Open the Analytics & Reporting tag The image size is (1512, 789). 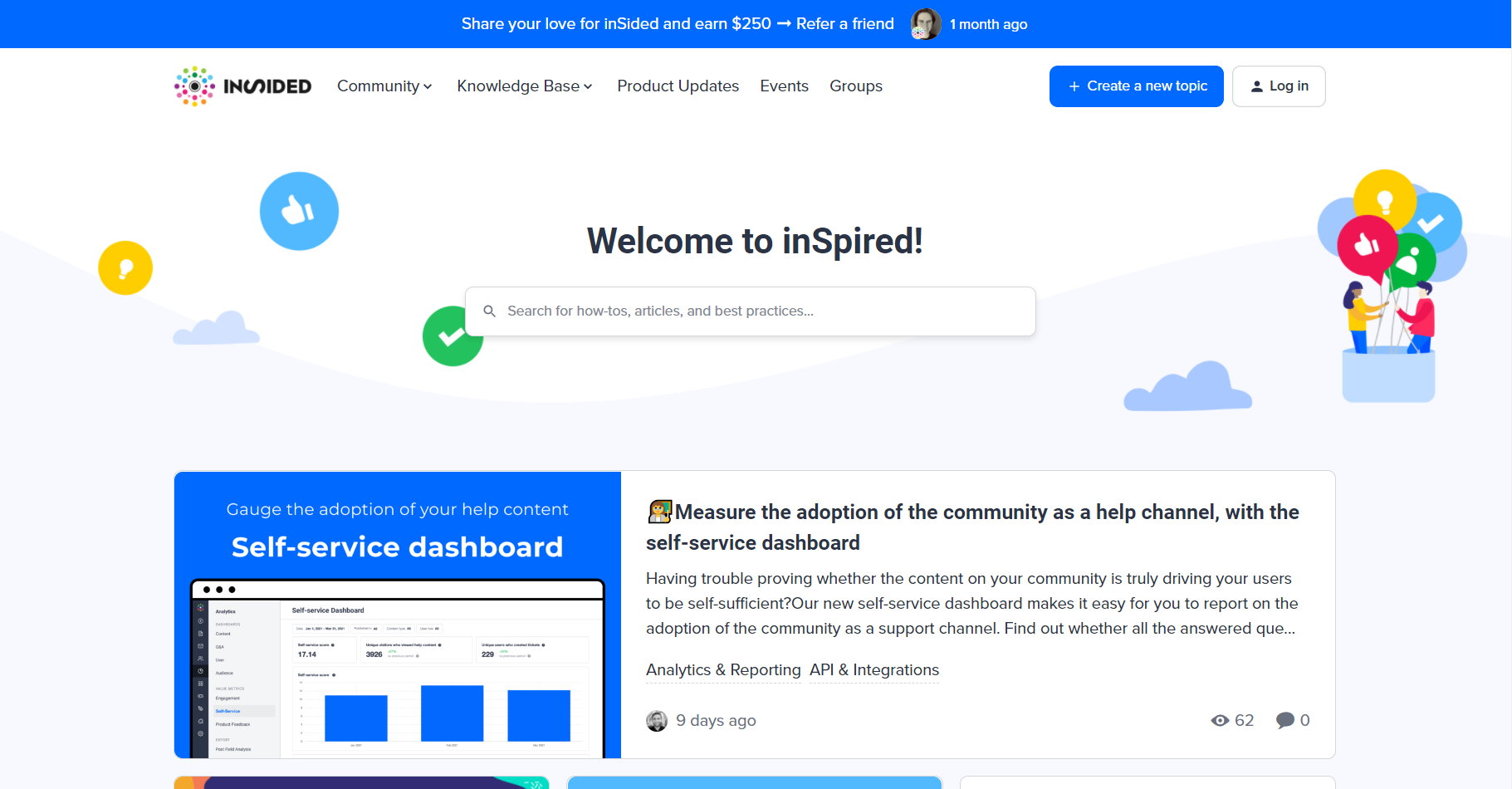click(x=722, y=670)
